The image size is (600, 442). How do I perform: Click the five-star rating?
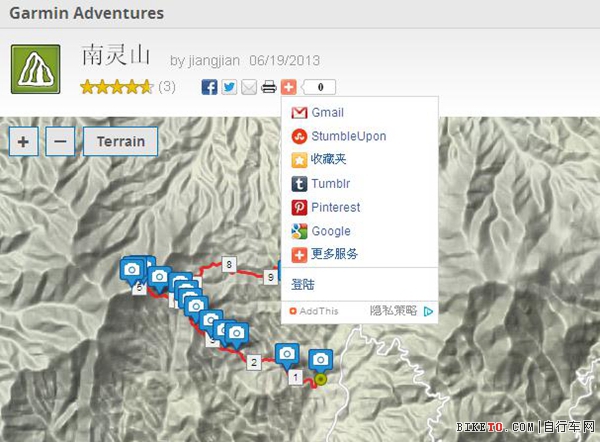coord(116,87)
